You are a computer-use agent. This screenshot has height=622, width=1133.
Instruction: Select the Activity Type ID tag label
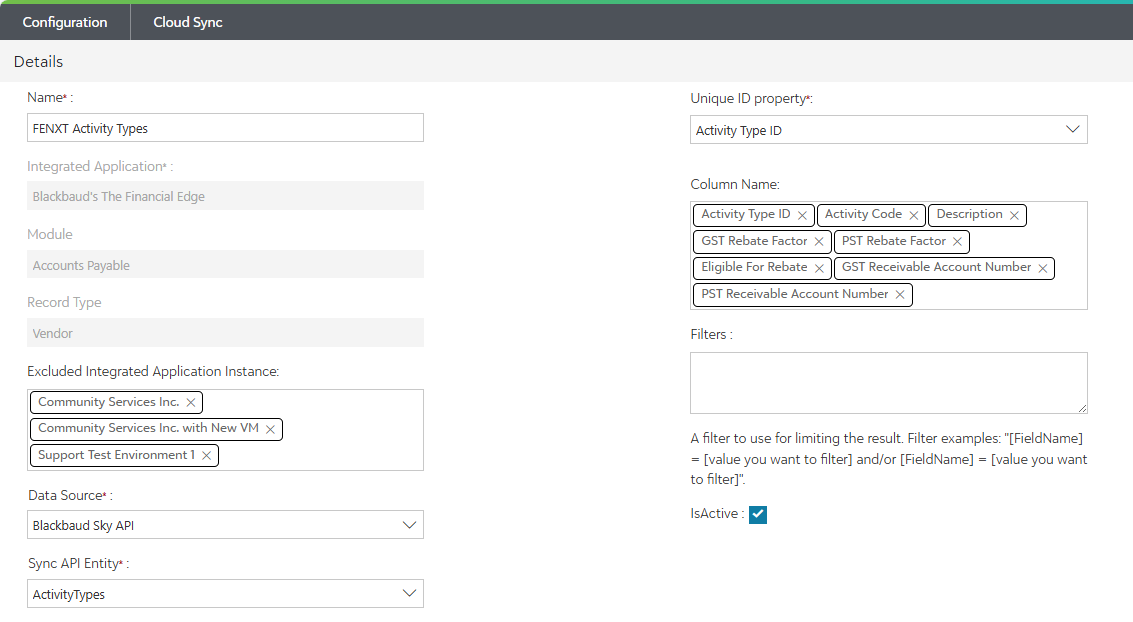746,214
